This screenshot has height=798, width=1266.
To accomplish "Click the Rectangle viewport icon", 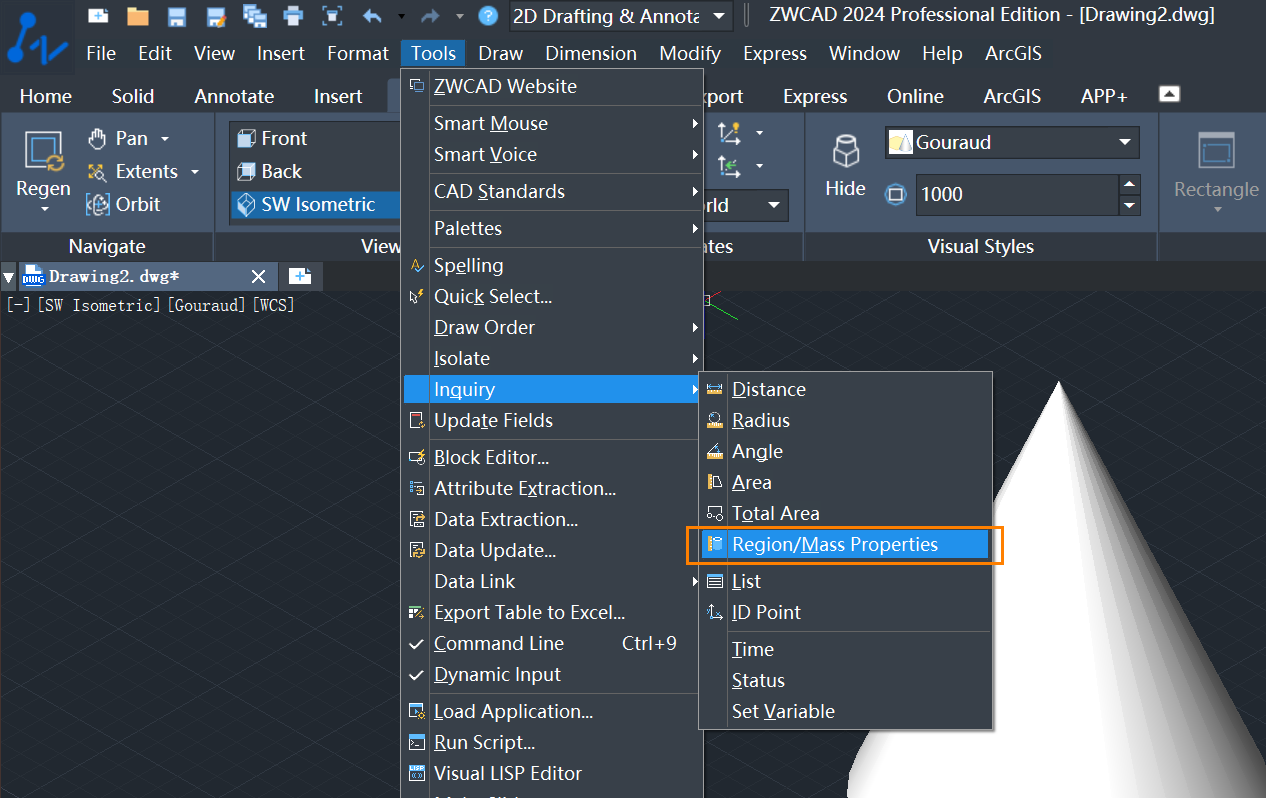I will coord(1216,151).
